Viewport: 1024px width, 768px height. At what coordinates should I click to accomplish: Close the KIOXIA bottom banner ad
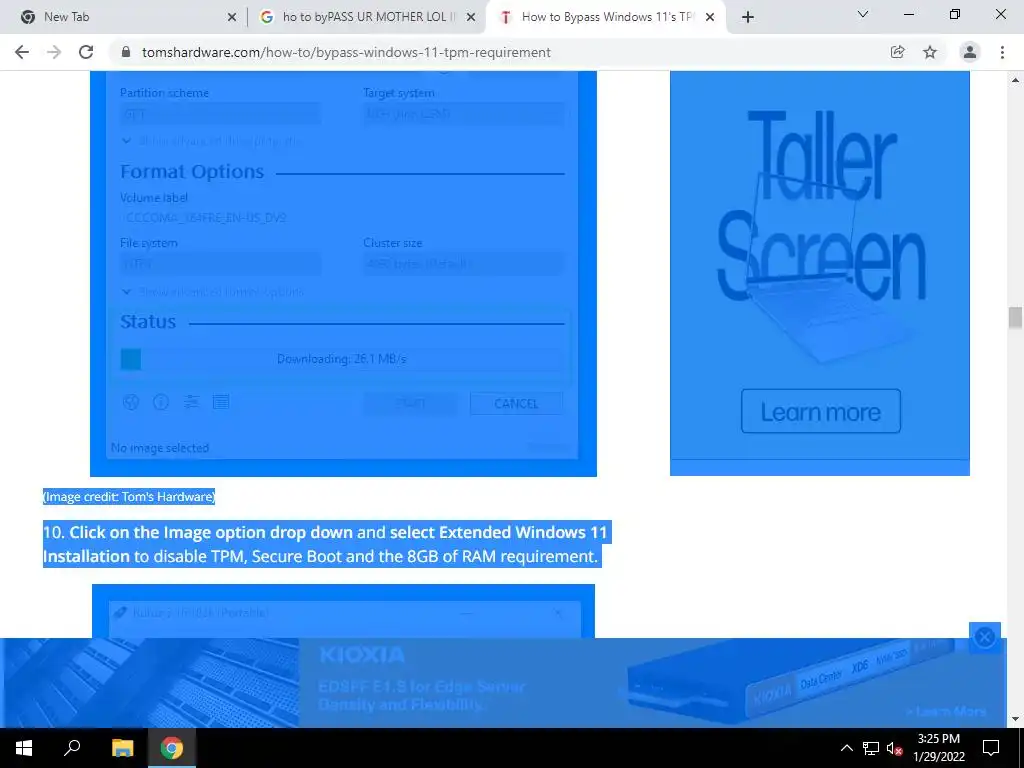[985, 636]
